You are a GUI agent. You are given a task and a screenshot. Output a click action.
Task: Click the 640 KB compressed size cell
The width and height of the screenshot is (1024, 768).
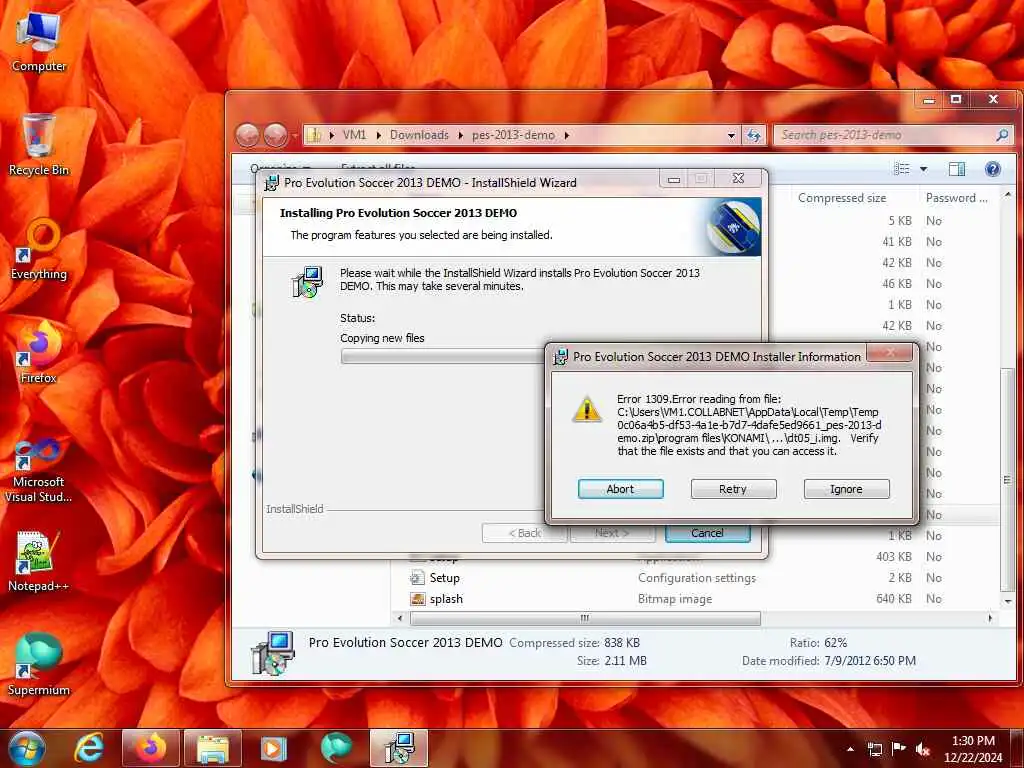(893, 599)
